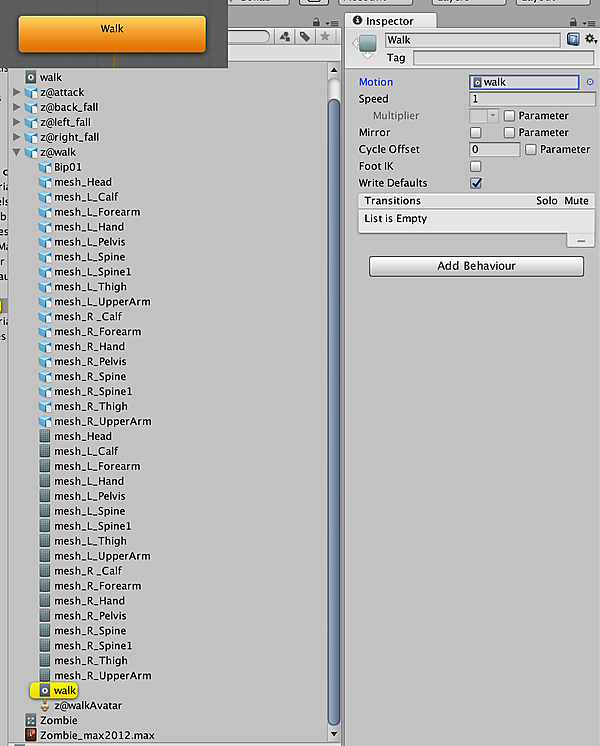Select the z@attack model icon
The image size is (600, 746).
pos(31,93)
